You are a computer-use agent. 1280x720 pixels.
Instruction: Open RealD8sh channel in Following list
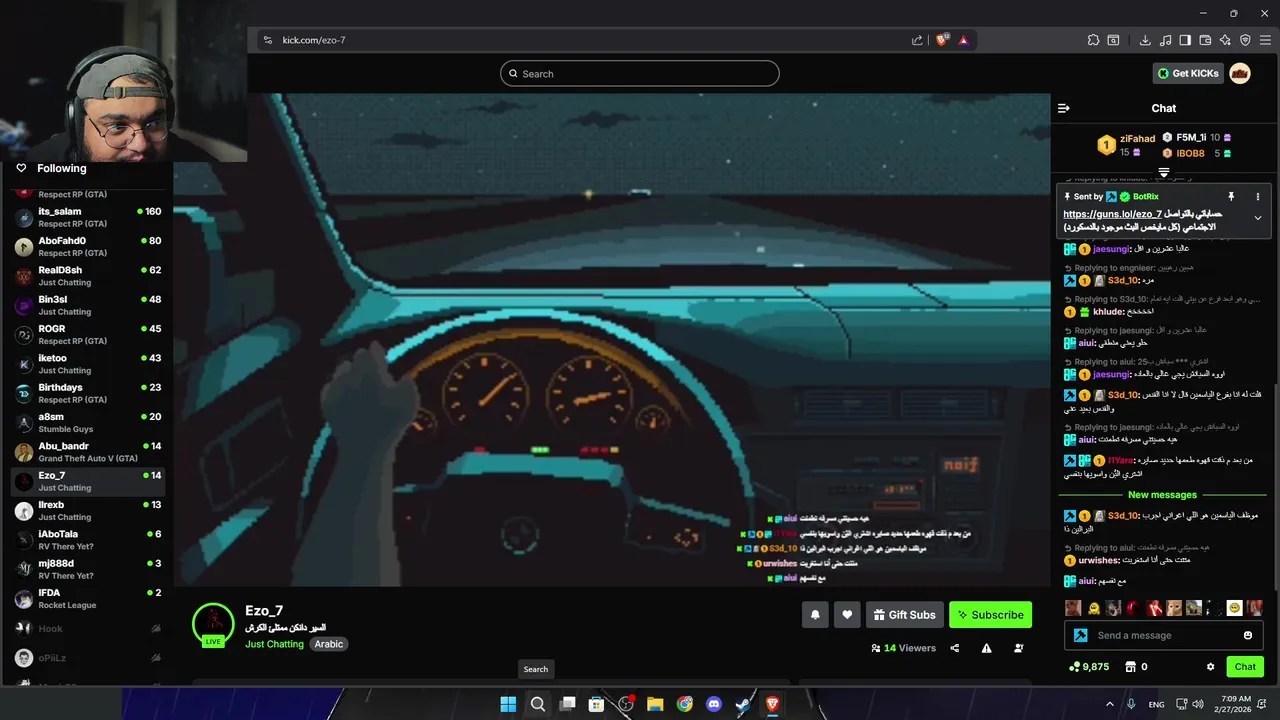(x=88, y=276)
